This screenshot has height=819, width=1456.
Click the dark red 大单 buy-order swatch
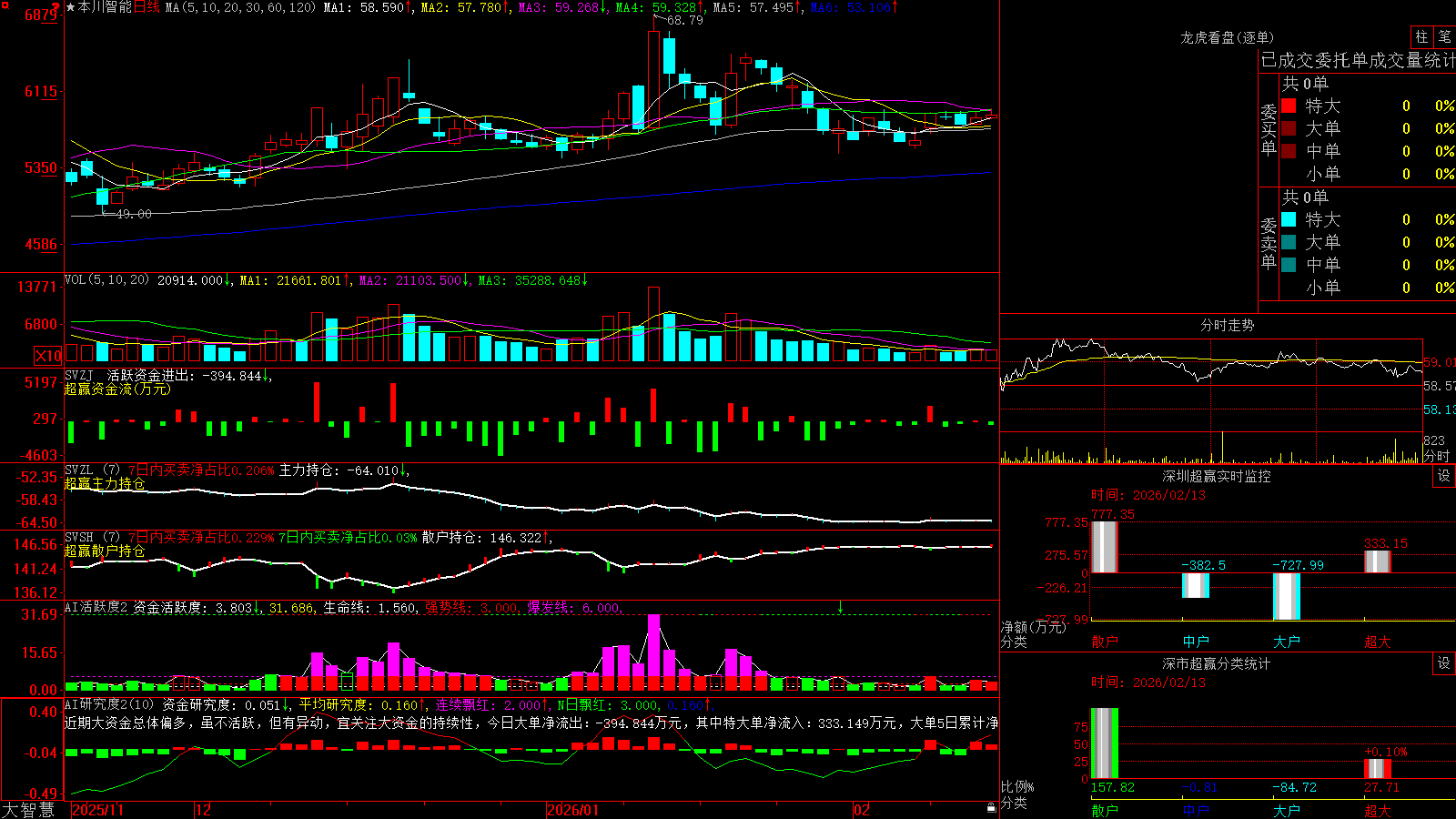click(1289, 128)
